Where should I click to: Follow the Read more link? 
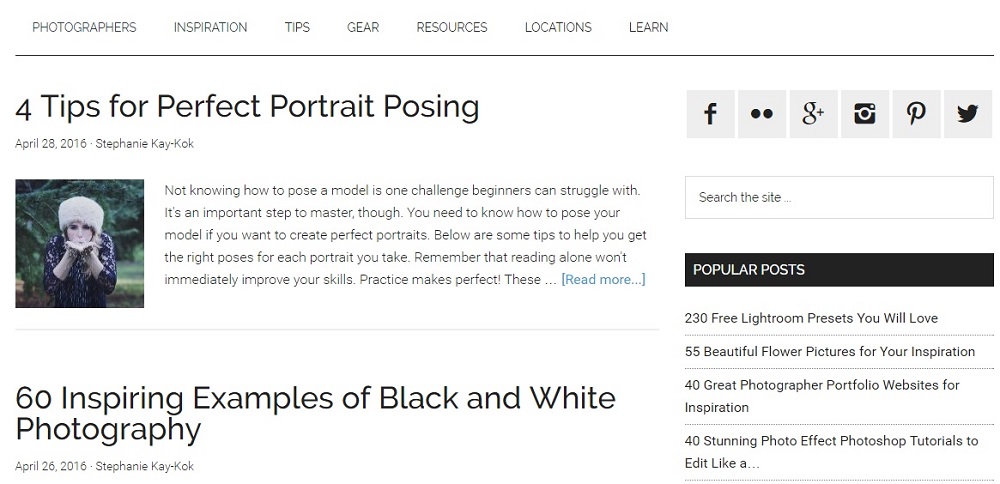click(x=603, y=279)
